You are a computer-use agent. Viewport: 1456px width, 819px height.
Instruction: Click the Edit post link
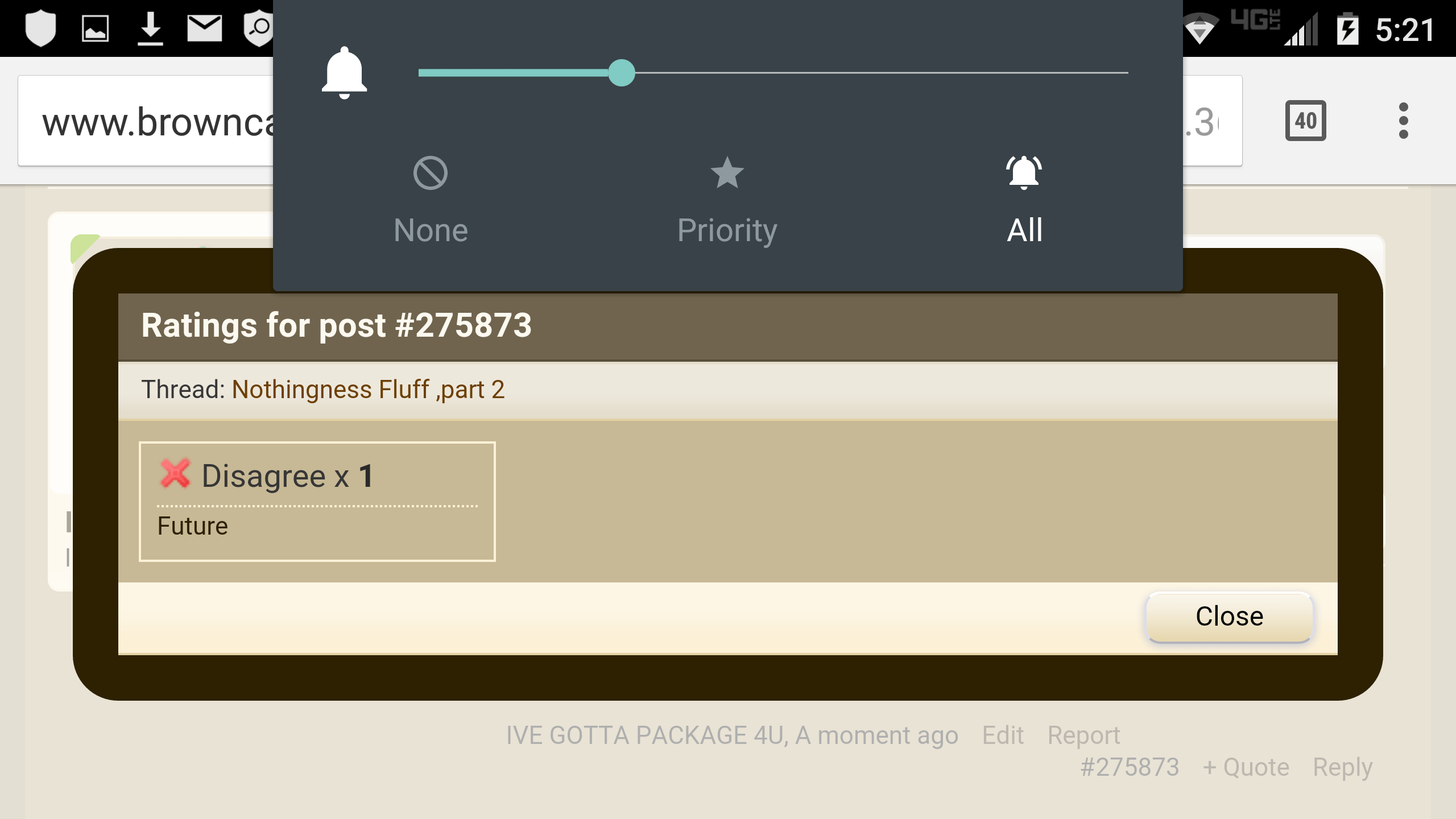click(x=1003, y=735)
